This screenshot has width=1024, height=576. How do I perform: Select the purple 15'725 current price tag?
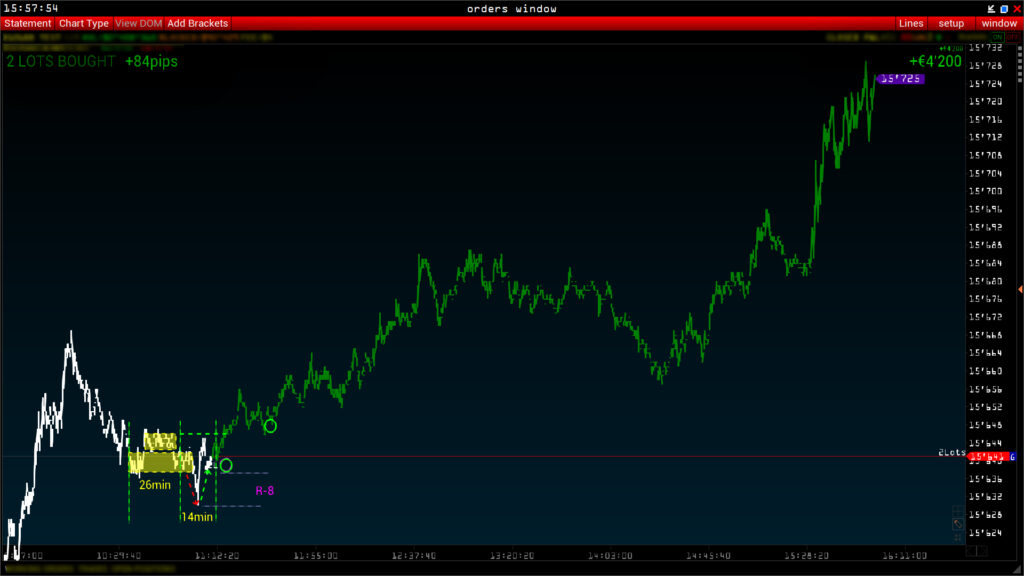[902, 79]
